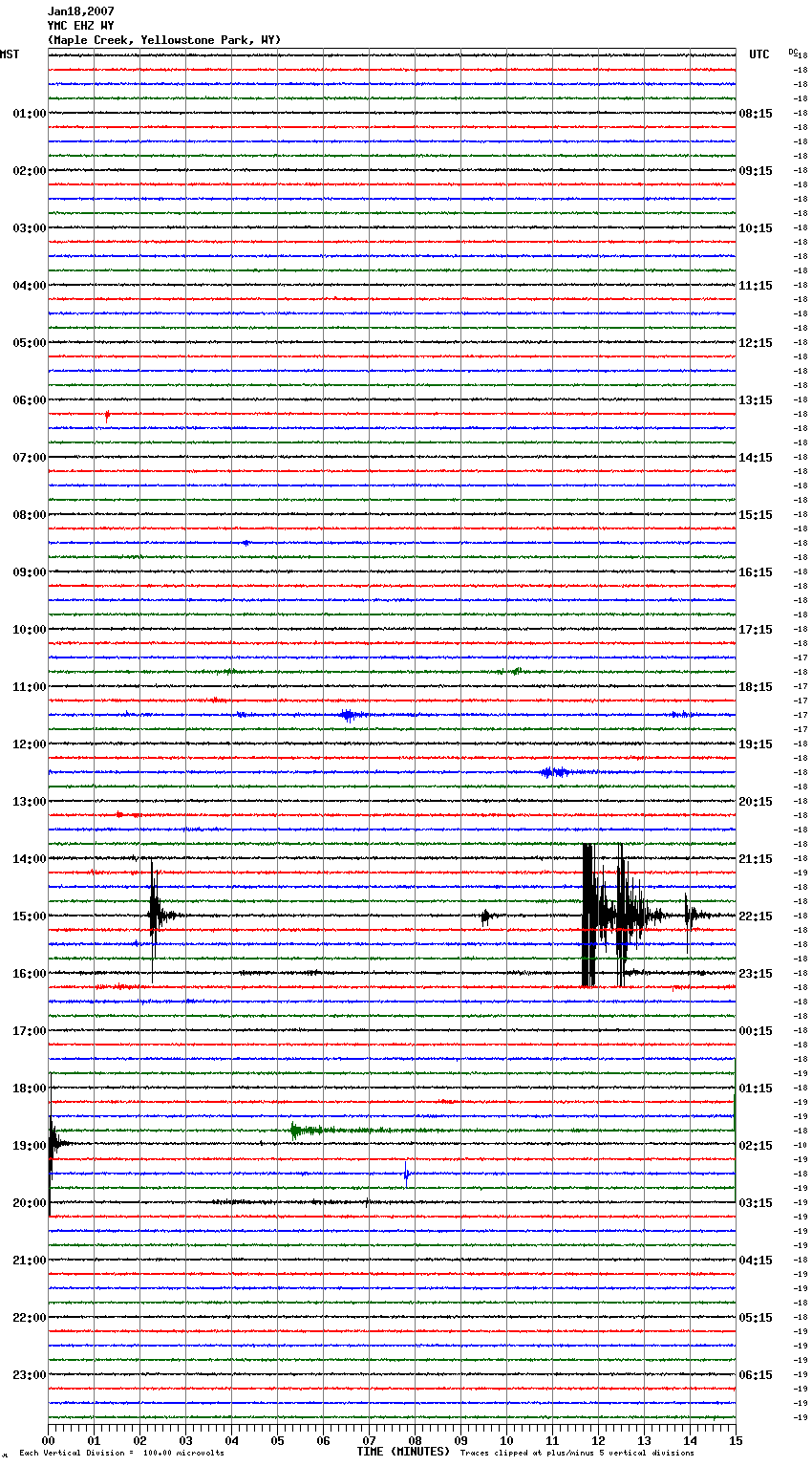Click the "08:15" UTC time label
The width and height of the screenshot is (812, 1466).
click(x=756, y=114)
